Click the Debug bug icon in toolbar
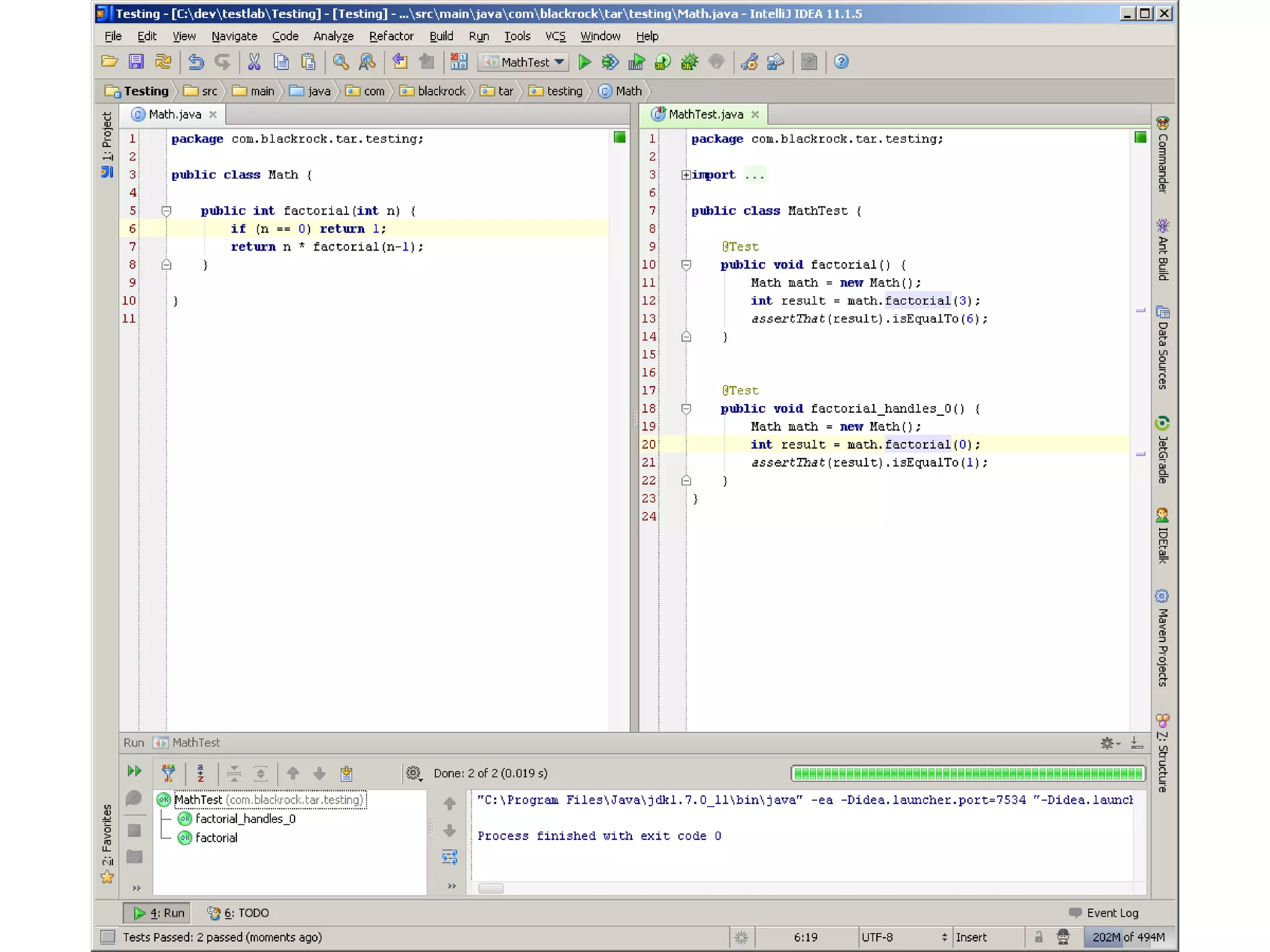Screen dimensions: 1270x952 pos(610,62)
